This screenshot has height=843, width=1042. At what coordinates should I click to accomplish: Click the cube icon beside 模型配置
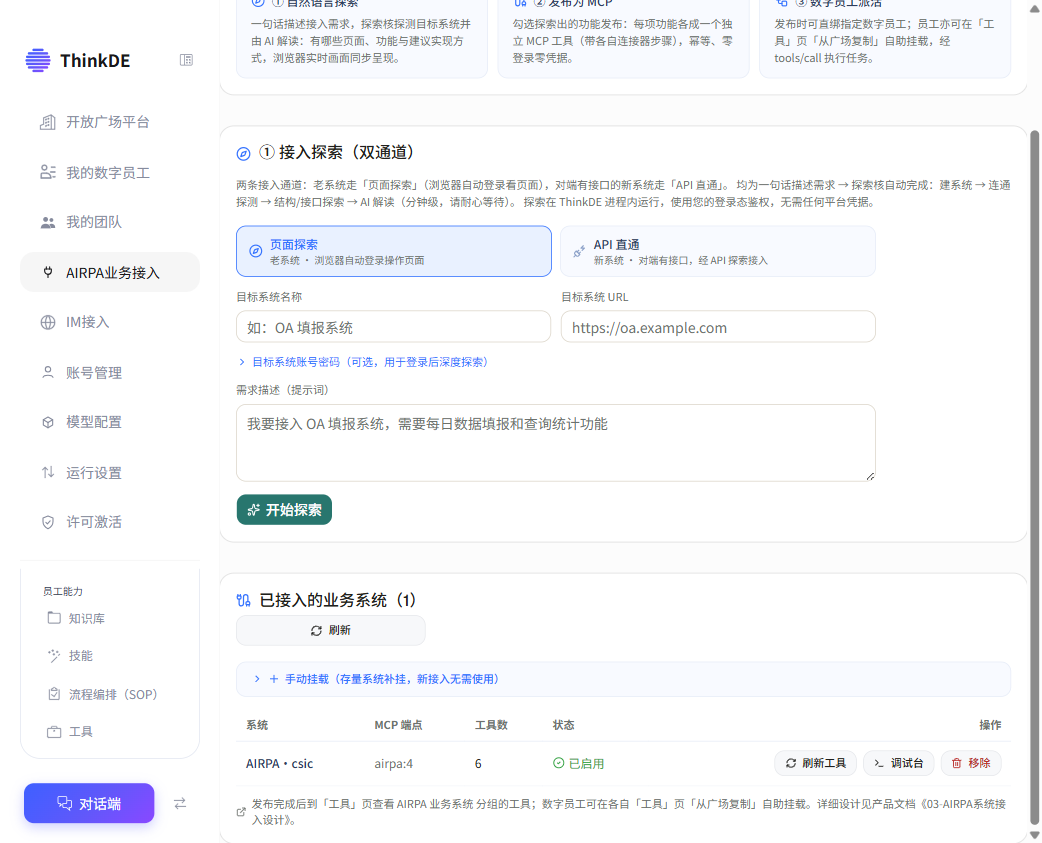(48, 422)
